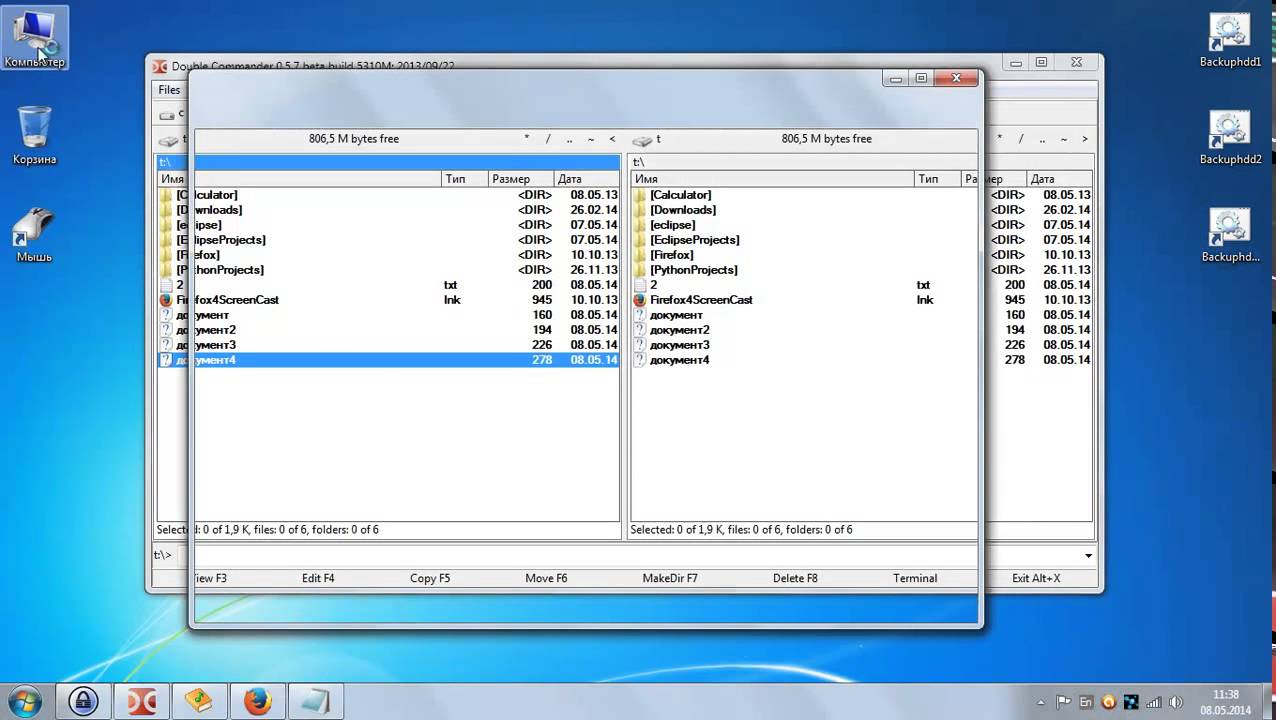Viewport: 1276px width, 720px height.
Task: Open the Files menu
Action: click(169, 90)
